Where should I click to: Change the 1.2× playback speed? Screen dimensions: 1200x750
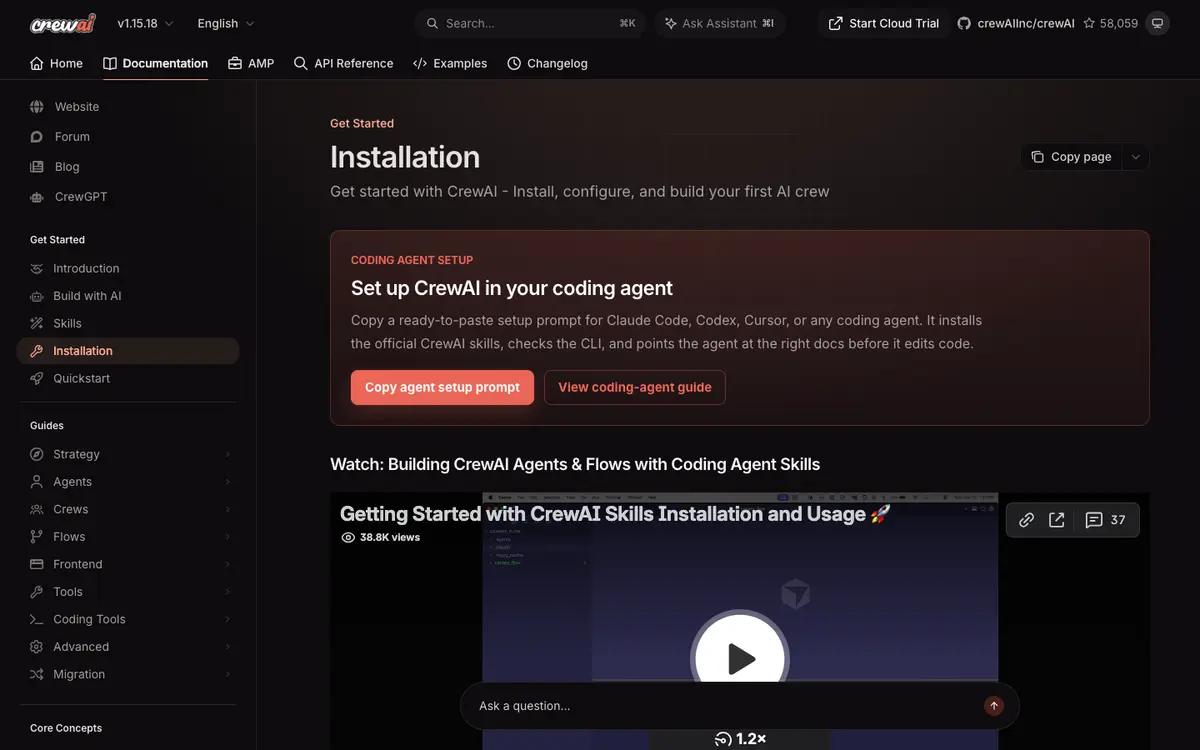pos(741,739)
